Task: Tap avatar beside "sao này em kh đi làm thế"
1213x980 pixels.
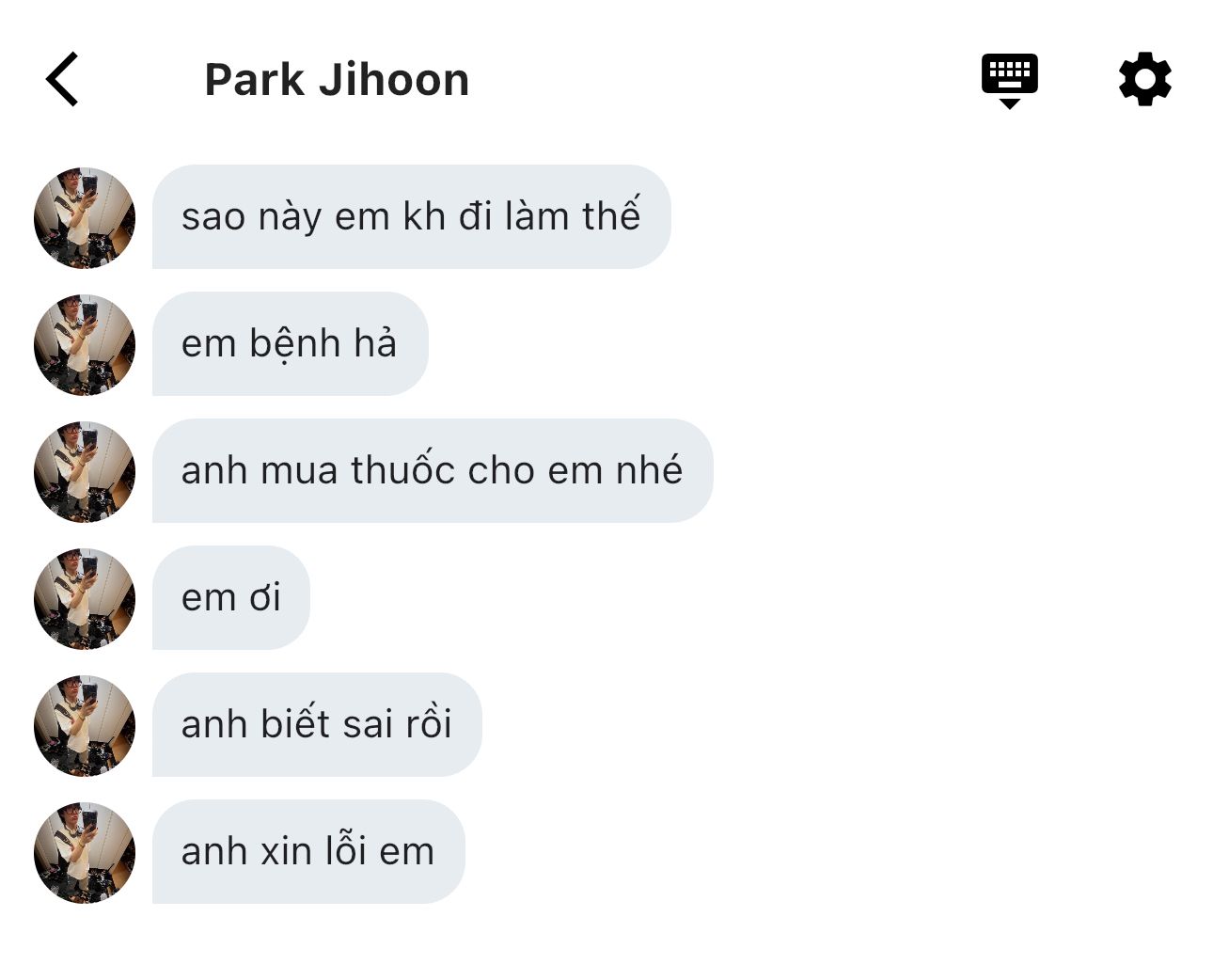Action: 85,217
